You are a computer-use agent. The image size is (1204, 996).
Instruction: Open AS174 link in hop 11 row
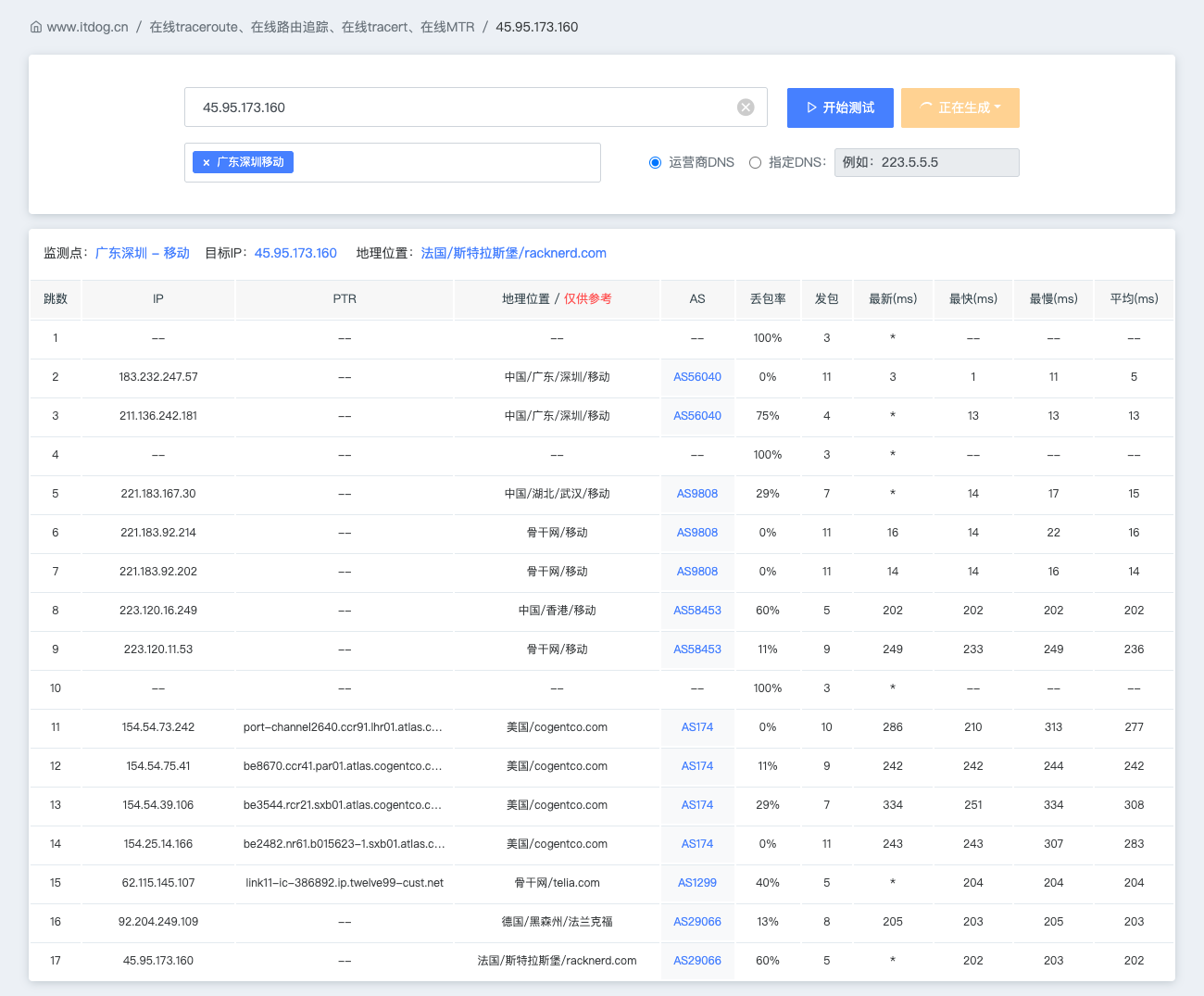(x=697, y=727)
